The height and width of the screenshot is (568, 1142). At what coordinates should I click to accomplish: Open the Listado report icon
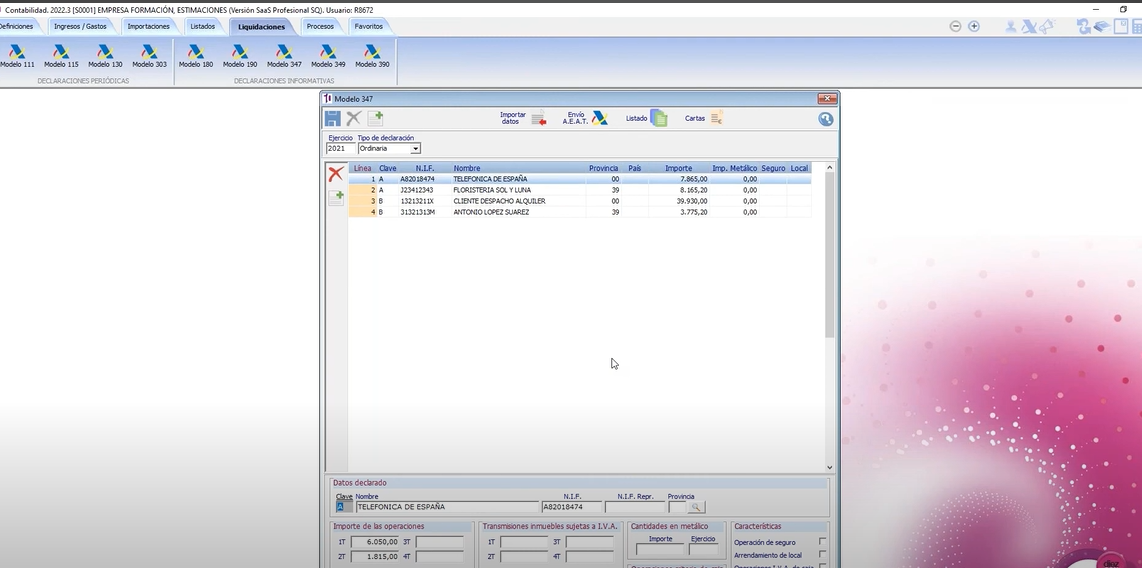(647, 118)
